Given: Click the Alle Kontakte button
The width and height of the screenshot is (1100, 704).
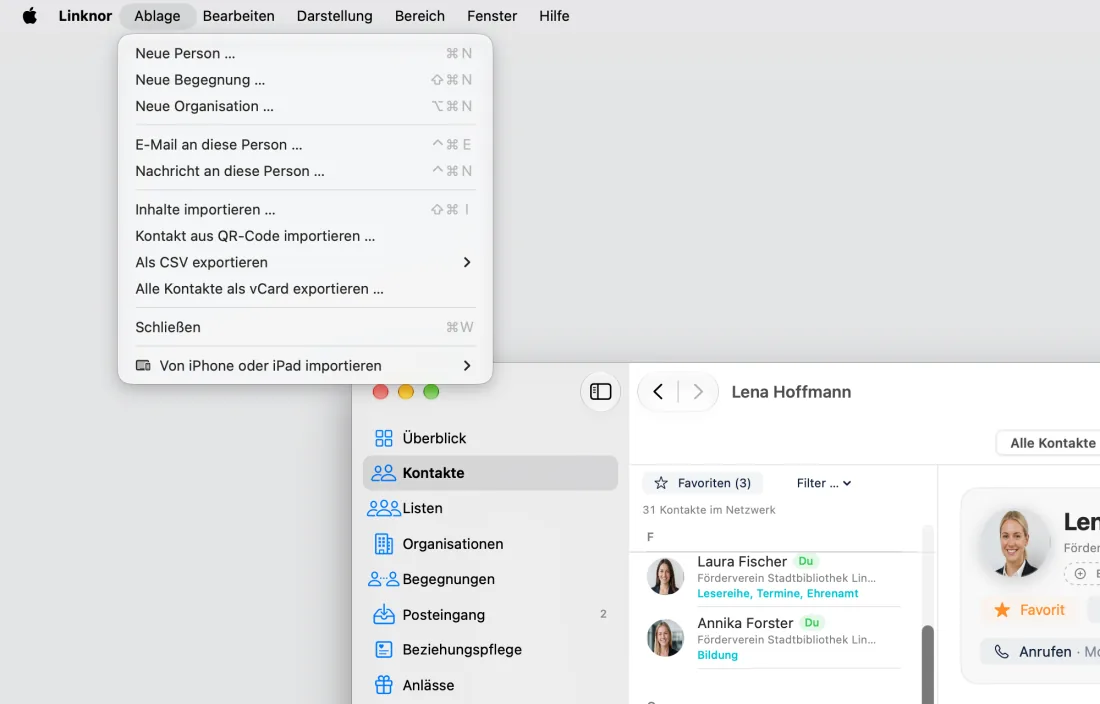Looking at the screenshot, I should coord(1050,443).
